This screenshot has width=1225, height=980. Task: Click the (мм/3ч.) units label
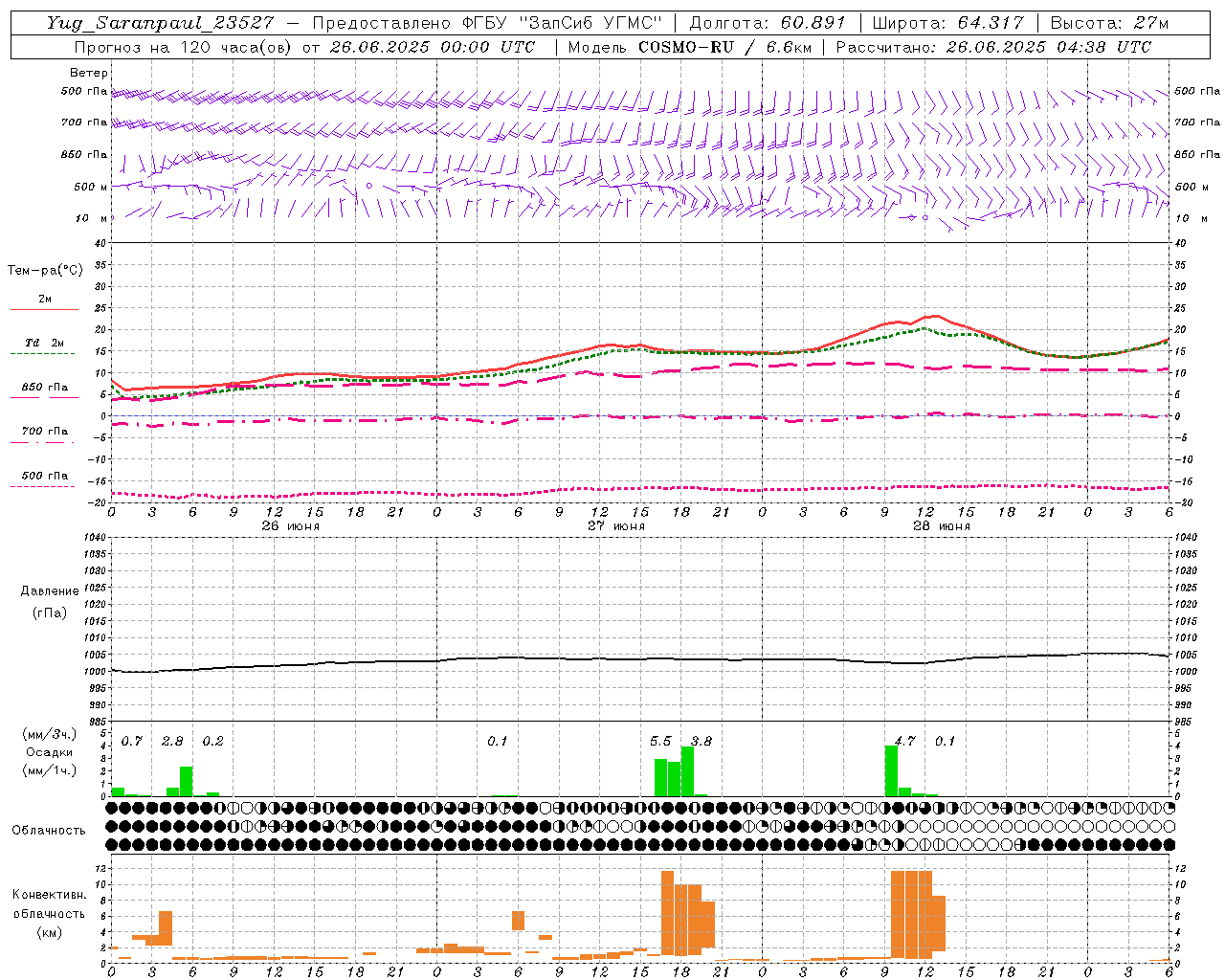point(50,734)
